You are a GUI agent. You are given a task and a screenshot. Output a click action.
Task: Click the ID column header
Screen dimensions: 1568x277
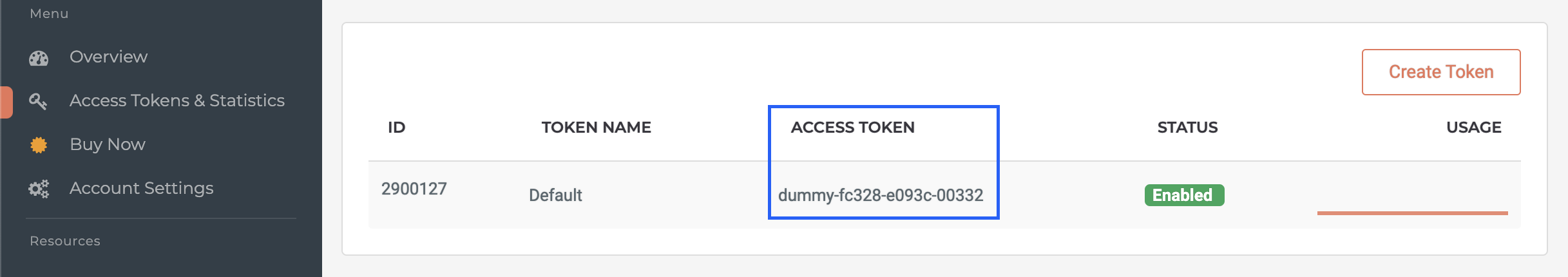coord(396,128)
